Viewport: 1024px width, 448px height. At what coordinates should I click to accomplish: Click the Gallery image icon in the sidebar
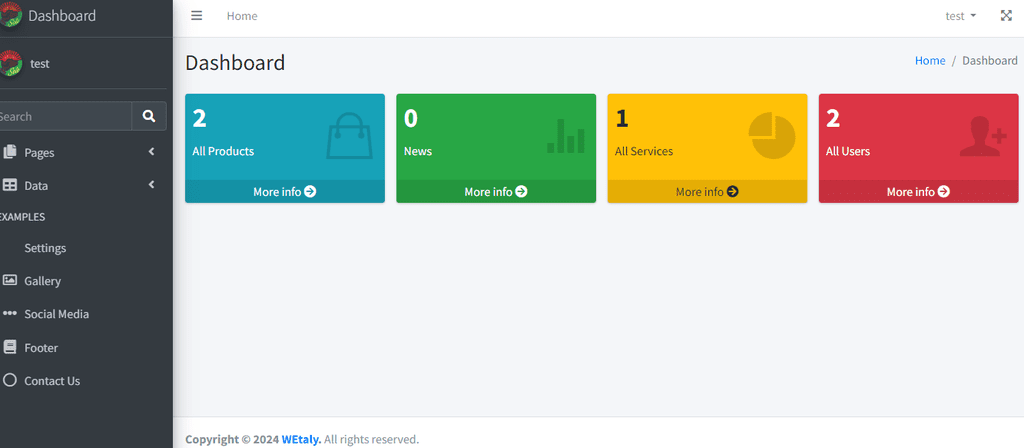click(10, 280)
